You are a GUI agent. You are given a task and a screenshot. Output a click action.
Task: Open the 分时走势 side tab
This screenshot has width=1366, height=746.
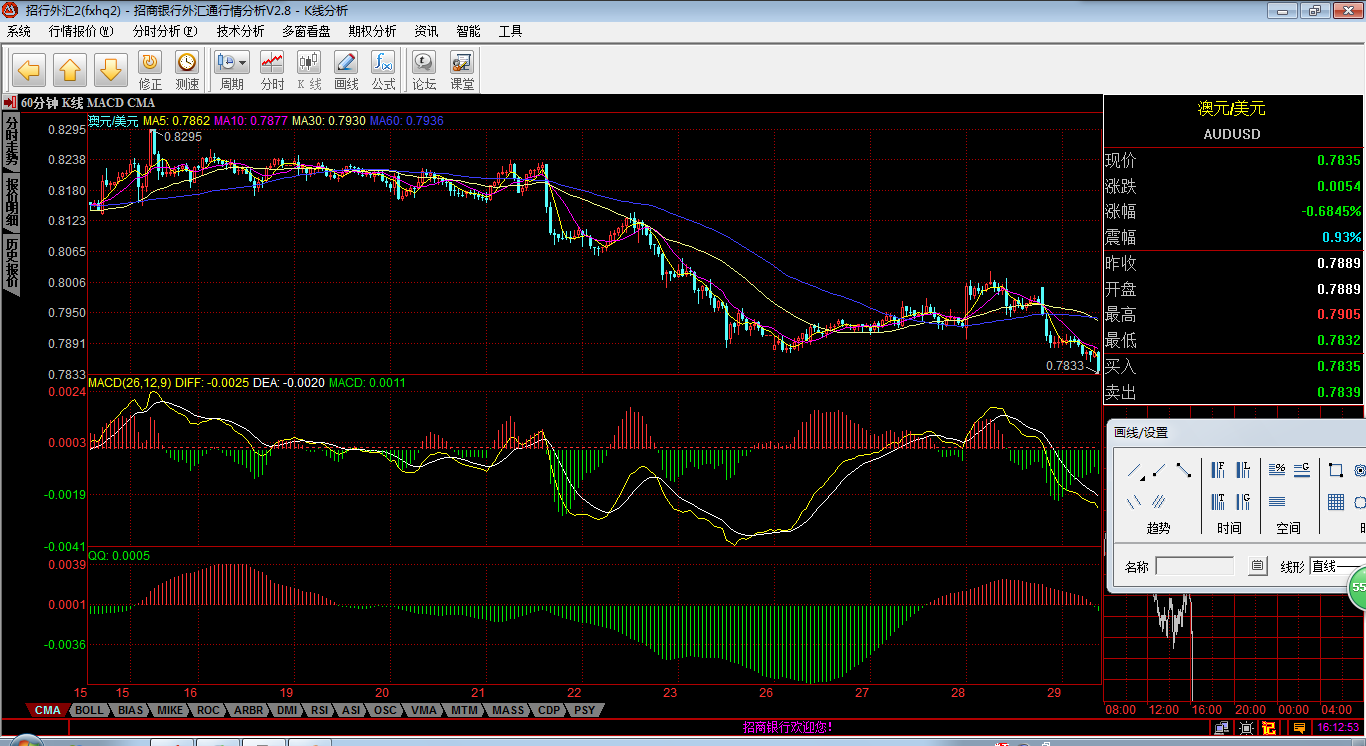pyautogui.click(x=12, y=142)
